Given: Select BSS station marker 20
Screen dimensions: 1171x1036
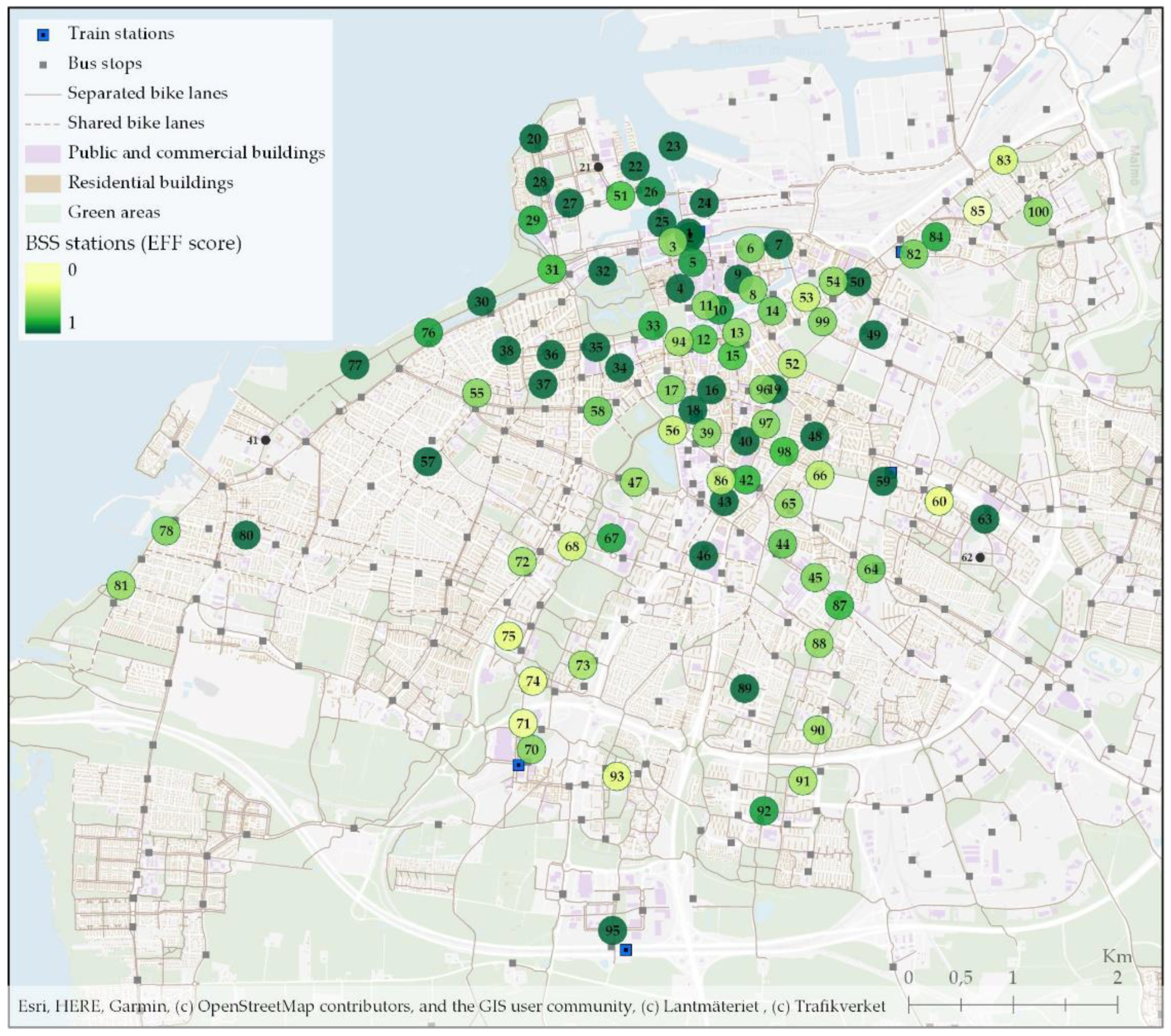Looking at the screenshot, I should point(534,139).
